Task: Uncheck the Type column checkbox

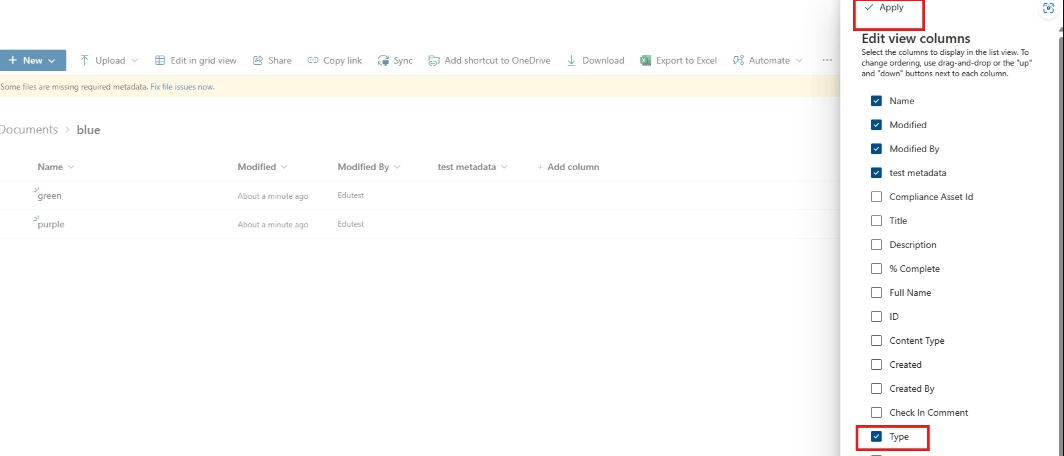Action: [876, 436]
